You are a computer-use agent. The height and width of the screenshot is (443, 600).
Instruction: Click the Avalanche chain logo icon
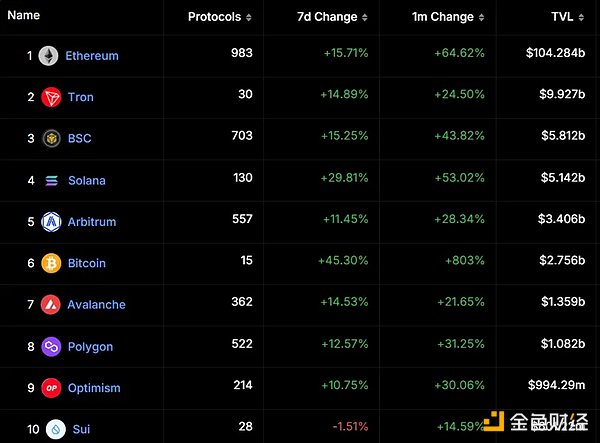click(x=51, y=304)
